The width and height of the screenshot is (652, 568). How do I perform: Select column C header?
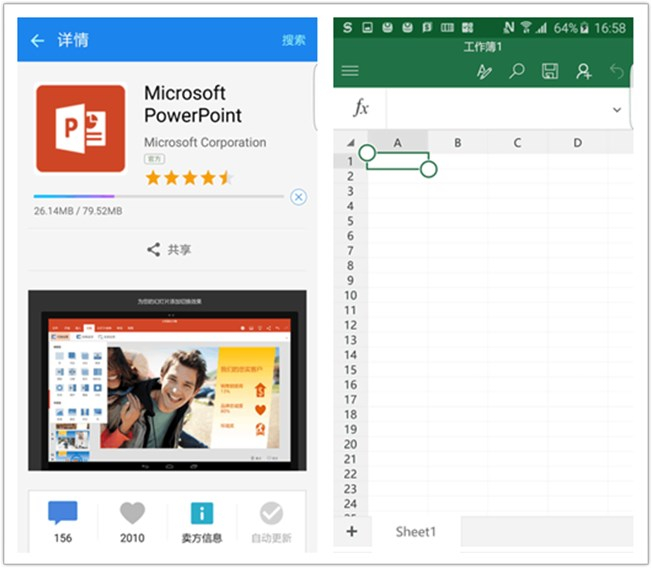tap(517, 143)
